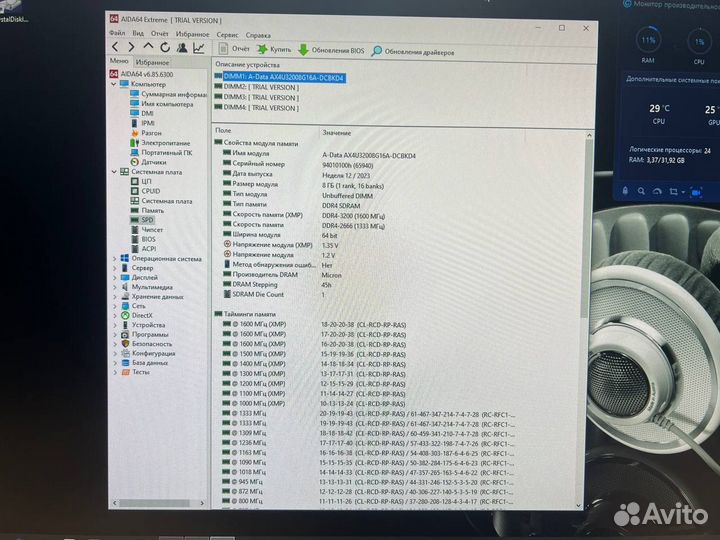Click the Back navigation arrow in AIDA64 toolbar

click(115, 47)
